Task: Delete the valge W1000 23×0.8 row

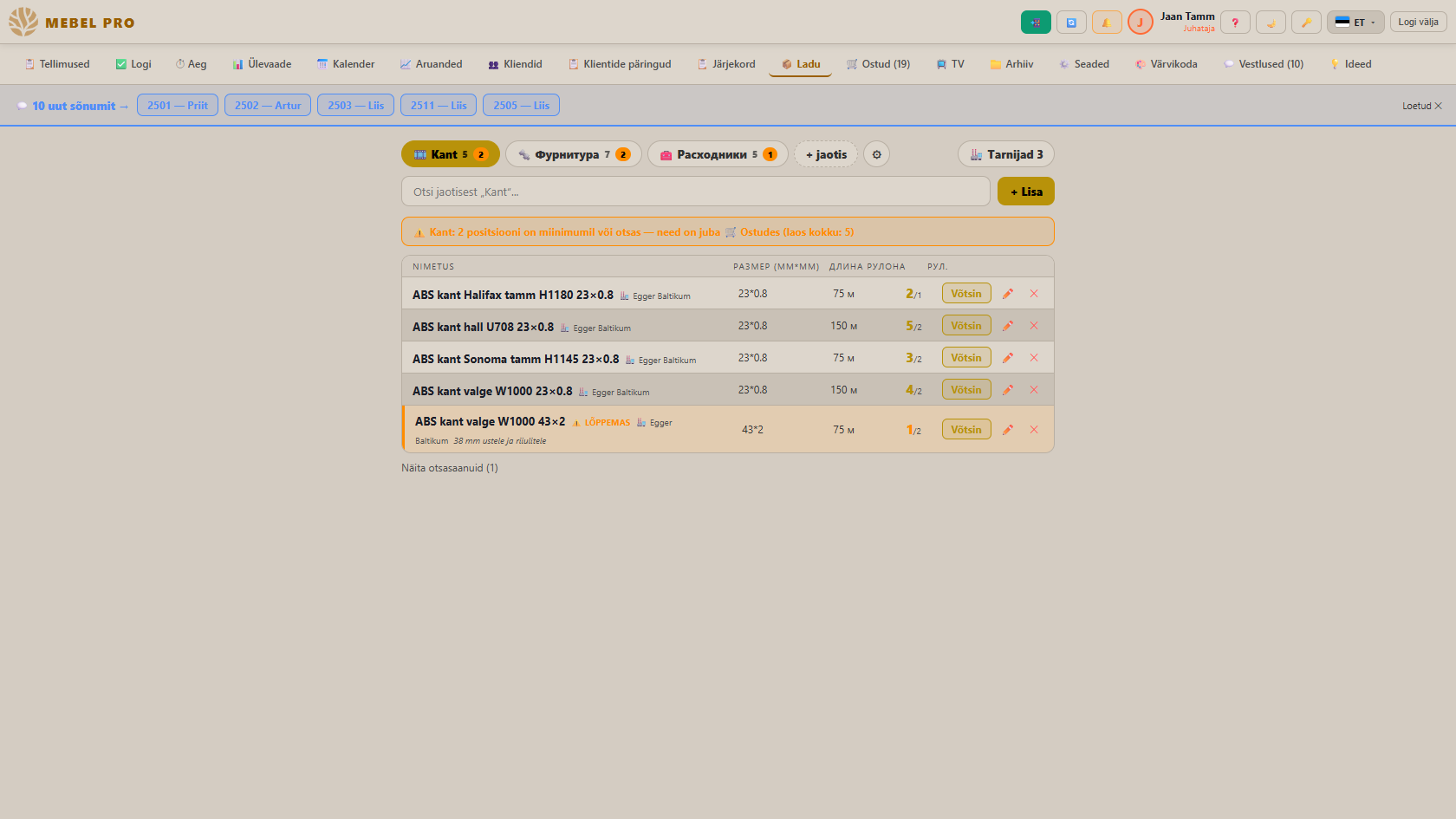Action: (x=1034, y=390)
